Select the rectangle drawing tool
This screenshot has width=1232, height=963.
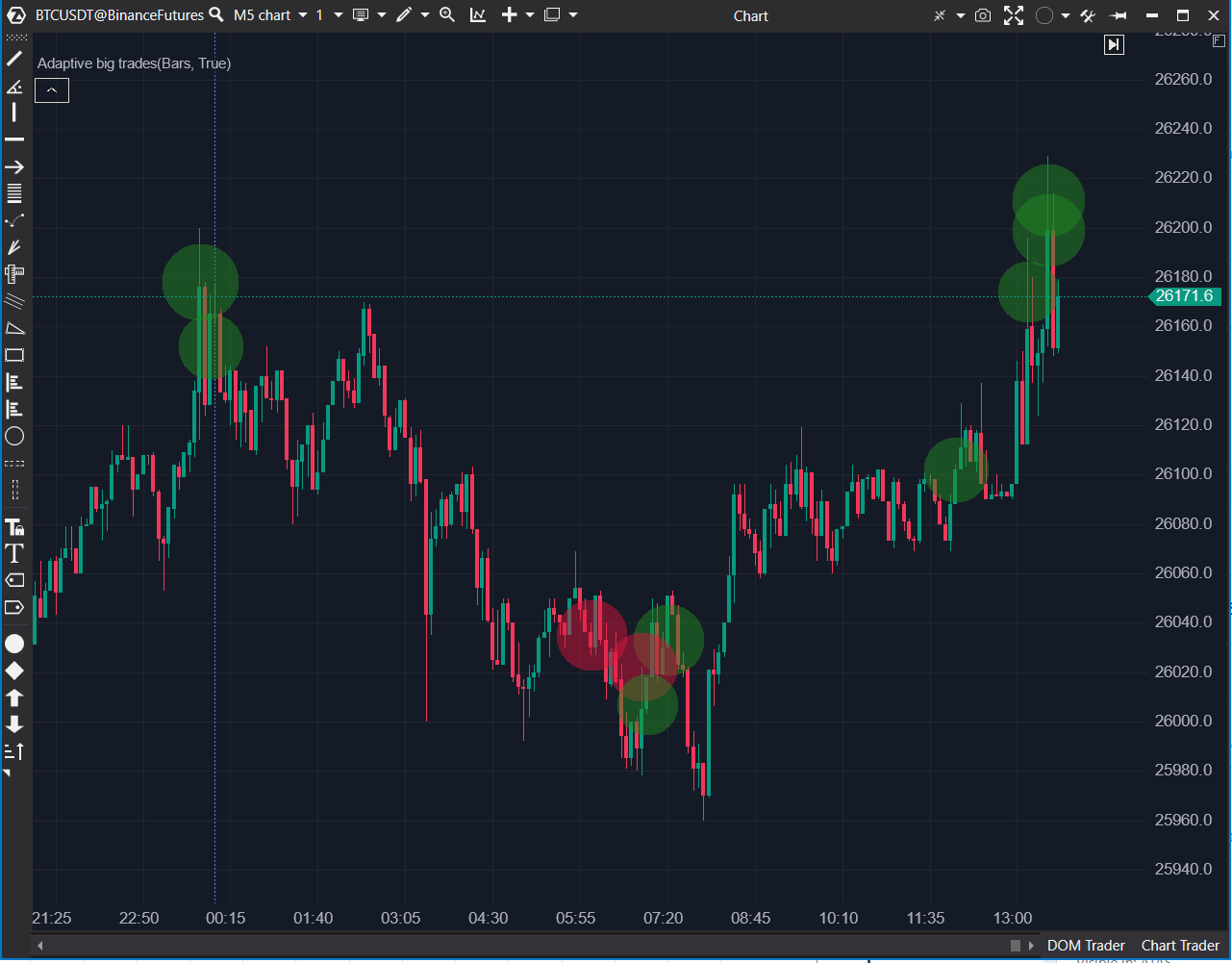tap(14, 355)
